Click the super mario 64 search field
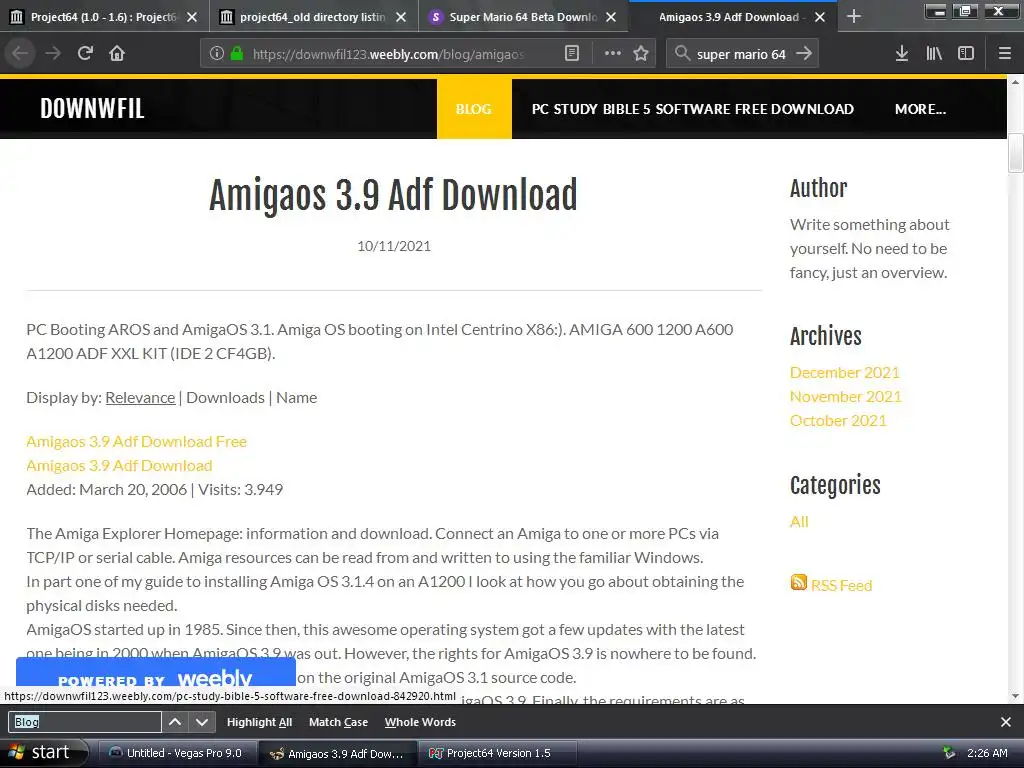The image size is (1024, 768). click(741, 54)
